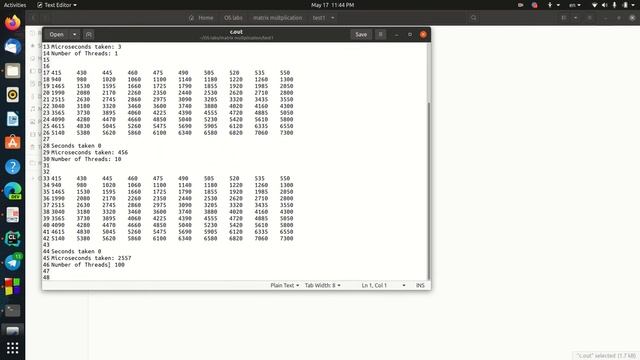
Task: Go to Home in the Files path bar
Action: 201,18
